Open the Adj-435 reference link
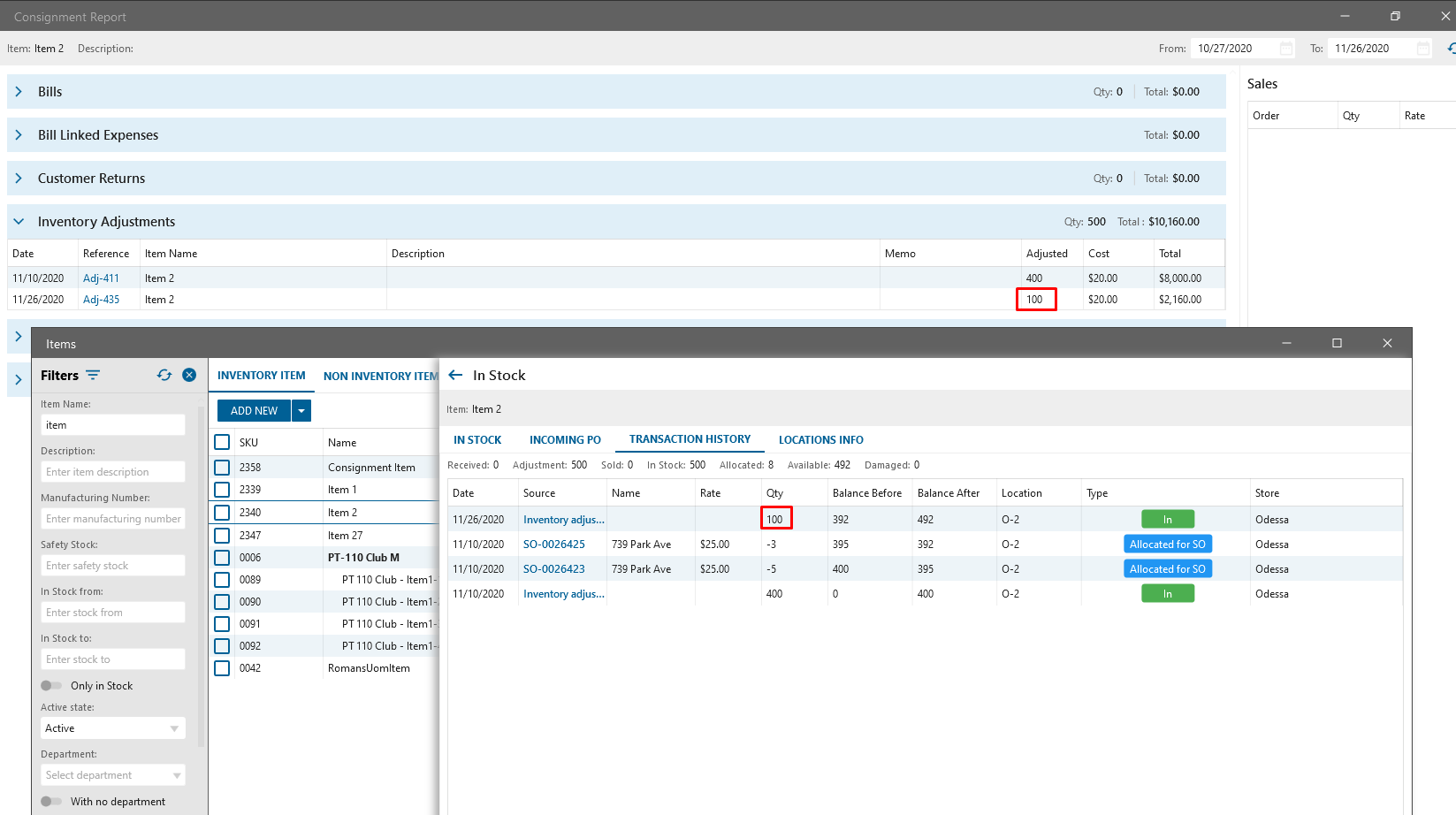The width and height of the screenshot is (1456, 815). coord(101,300)
